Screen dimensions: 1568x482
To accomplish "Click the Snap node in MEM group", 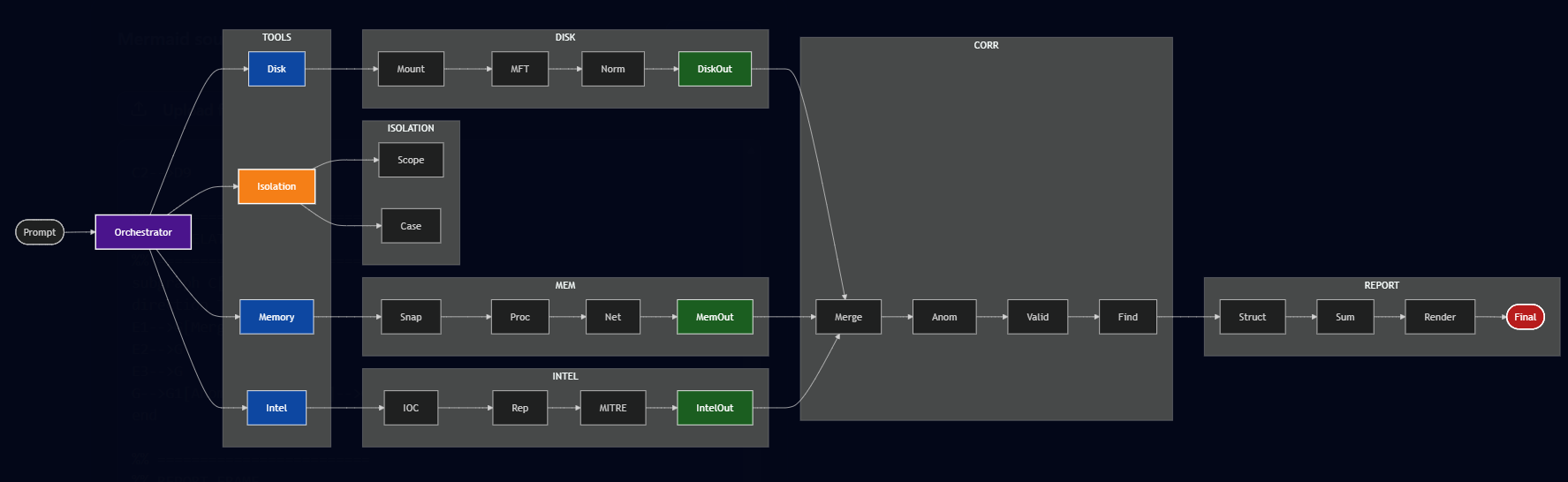I will (x=411, y=317).
